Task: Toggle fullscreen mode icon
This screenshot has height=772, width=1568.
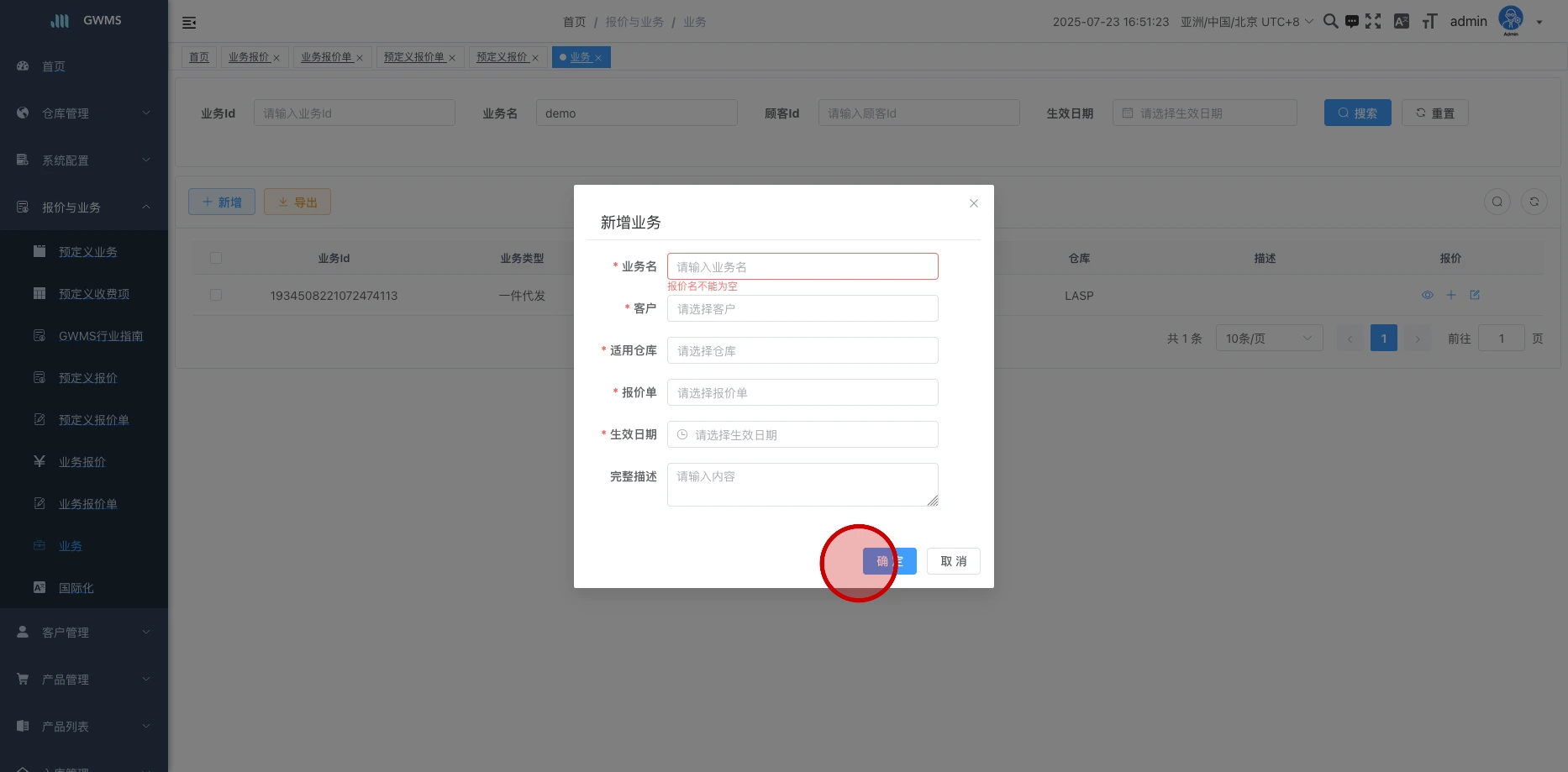Action: (1373, 22)
